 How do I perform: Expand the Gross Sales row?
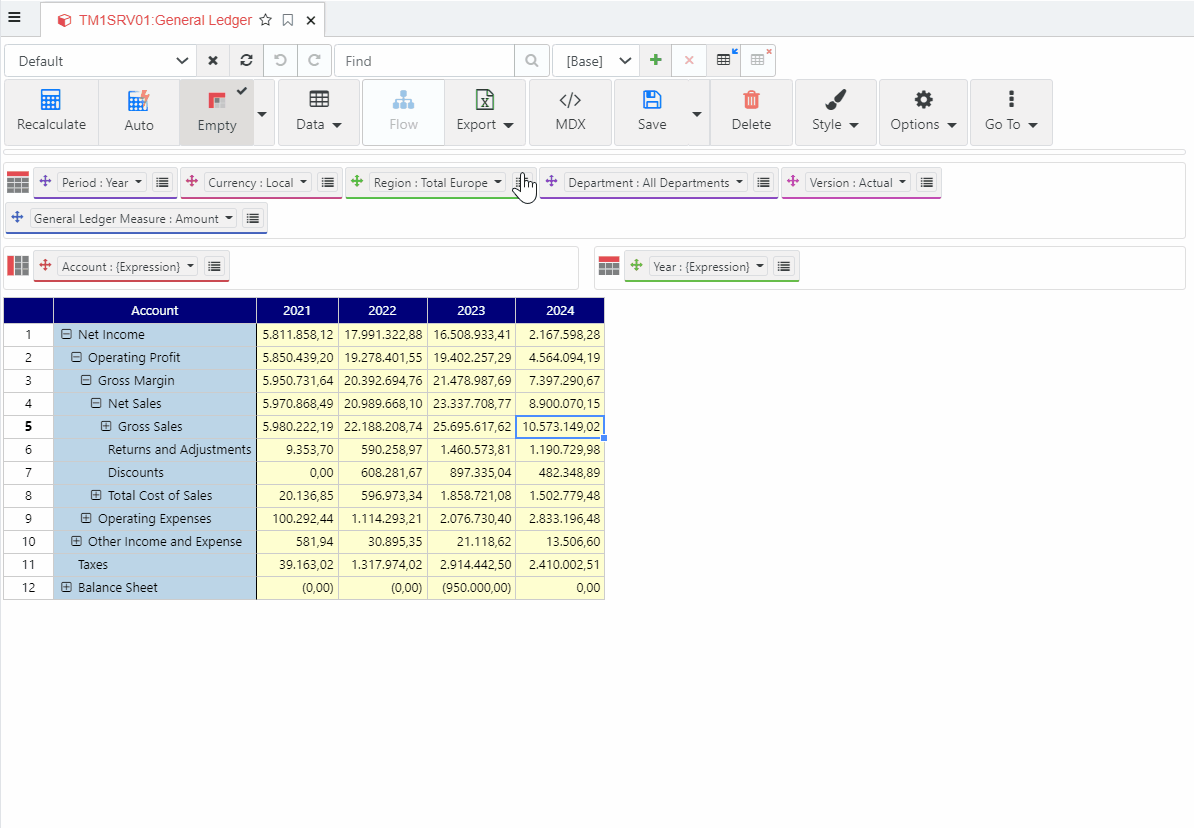pyautogui.click(x=107, y=427)
